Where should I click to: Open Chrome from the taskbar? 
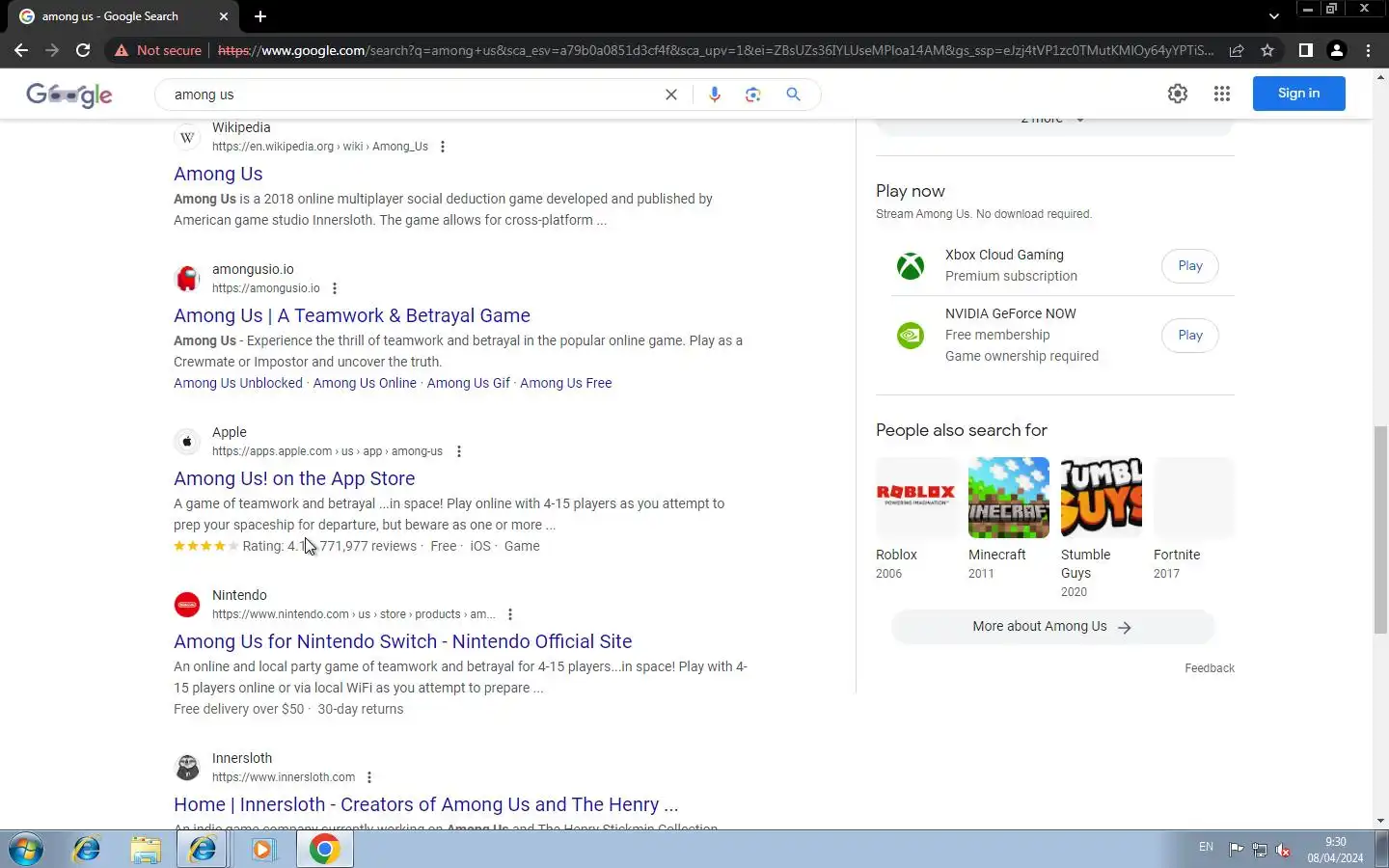point(324,850)
